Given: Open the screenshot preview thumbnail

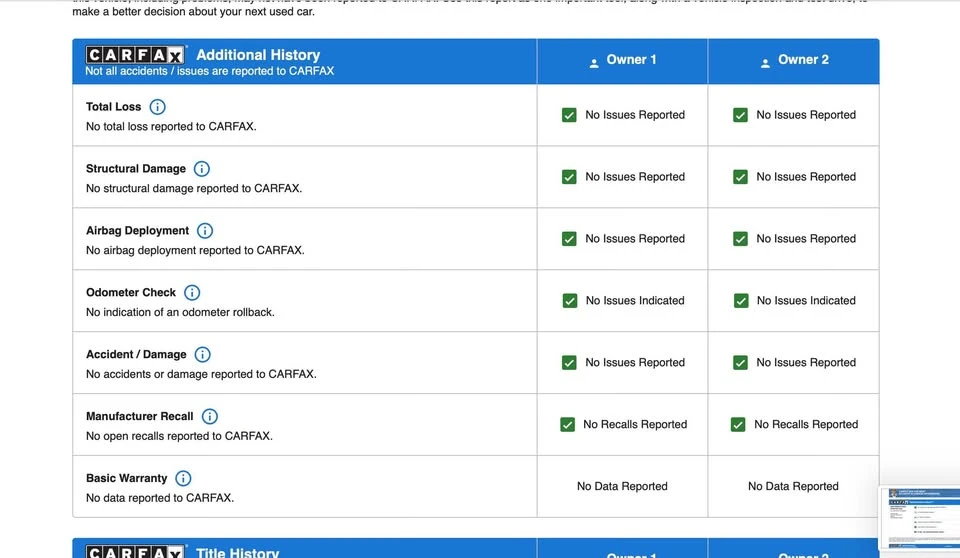Looking at the screenshot, I should coord(920,518).
